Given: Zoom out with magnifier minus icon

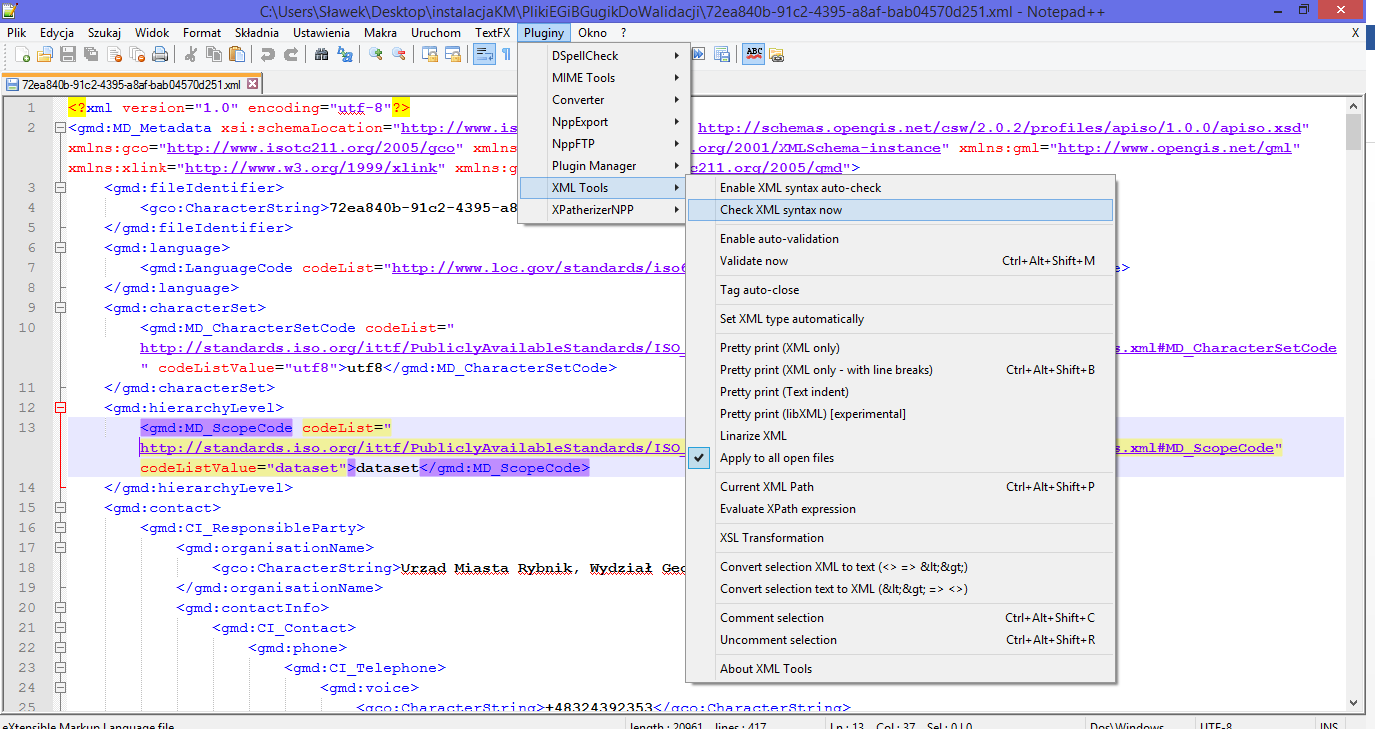Looking at the screenshot, I should click(399, 54).
